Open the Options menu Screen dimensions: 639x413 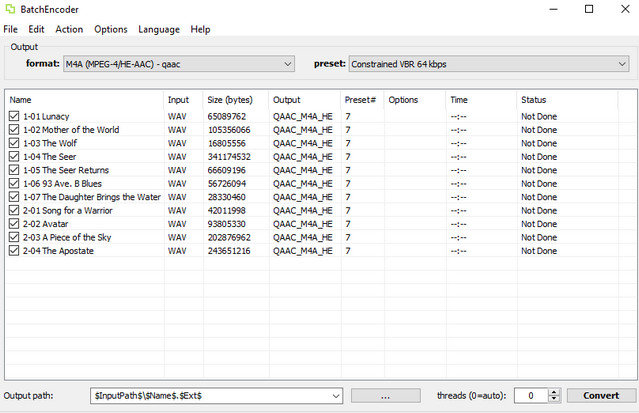[x=111, y=29]
